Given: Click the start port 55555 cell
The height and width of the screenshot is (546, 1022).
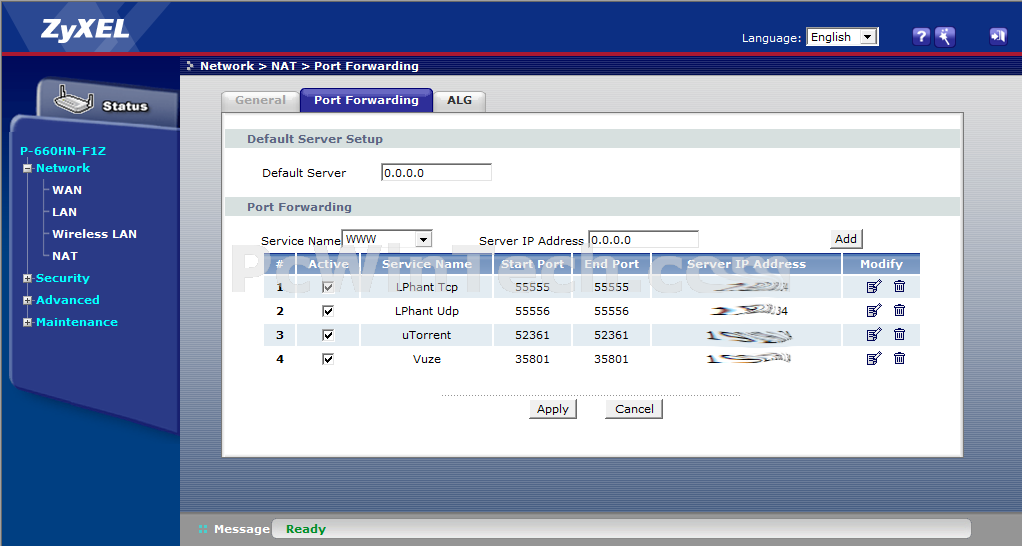Looking at the screenshot, I should pyautogui.click(x=533, y=287).
